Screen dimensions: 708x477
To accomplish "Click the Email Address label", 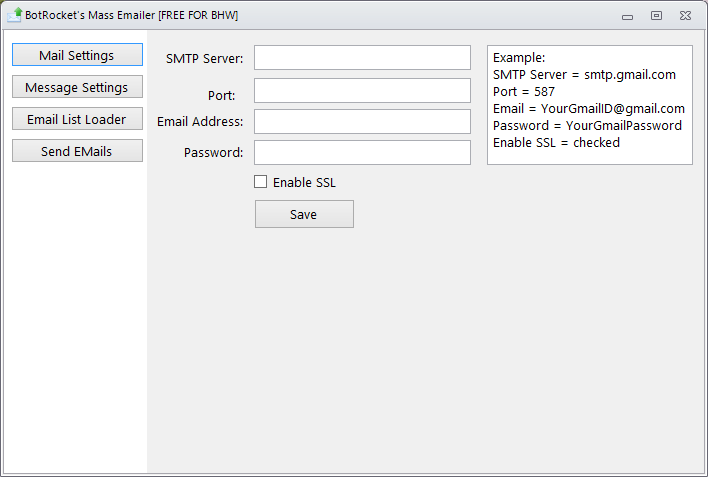I will coord(200,122).
